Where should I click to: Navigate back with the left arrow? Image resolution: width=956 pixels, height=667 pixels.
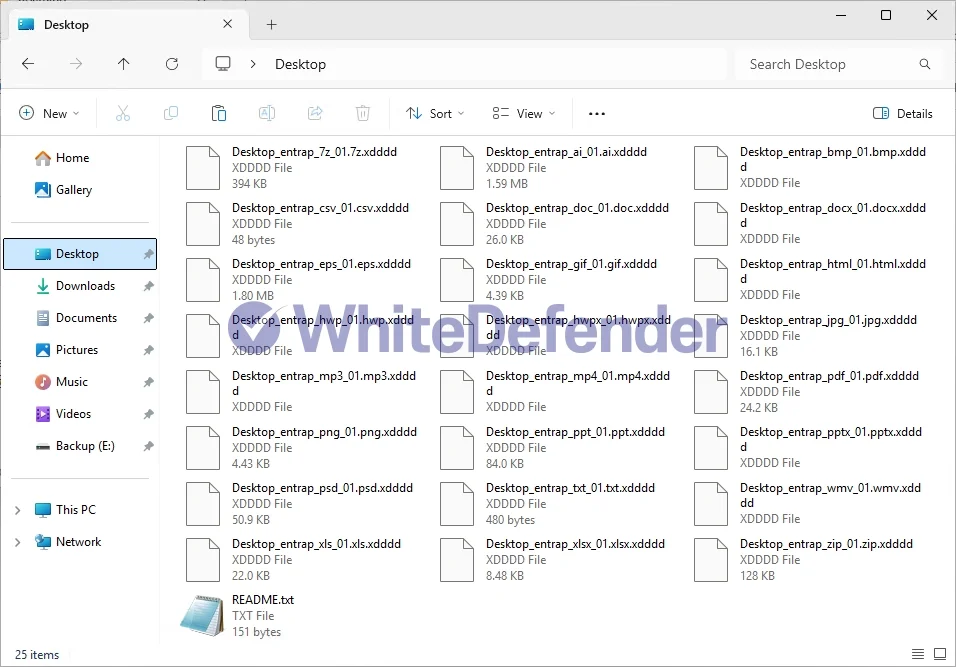click(x=28, y=64)
